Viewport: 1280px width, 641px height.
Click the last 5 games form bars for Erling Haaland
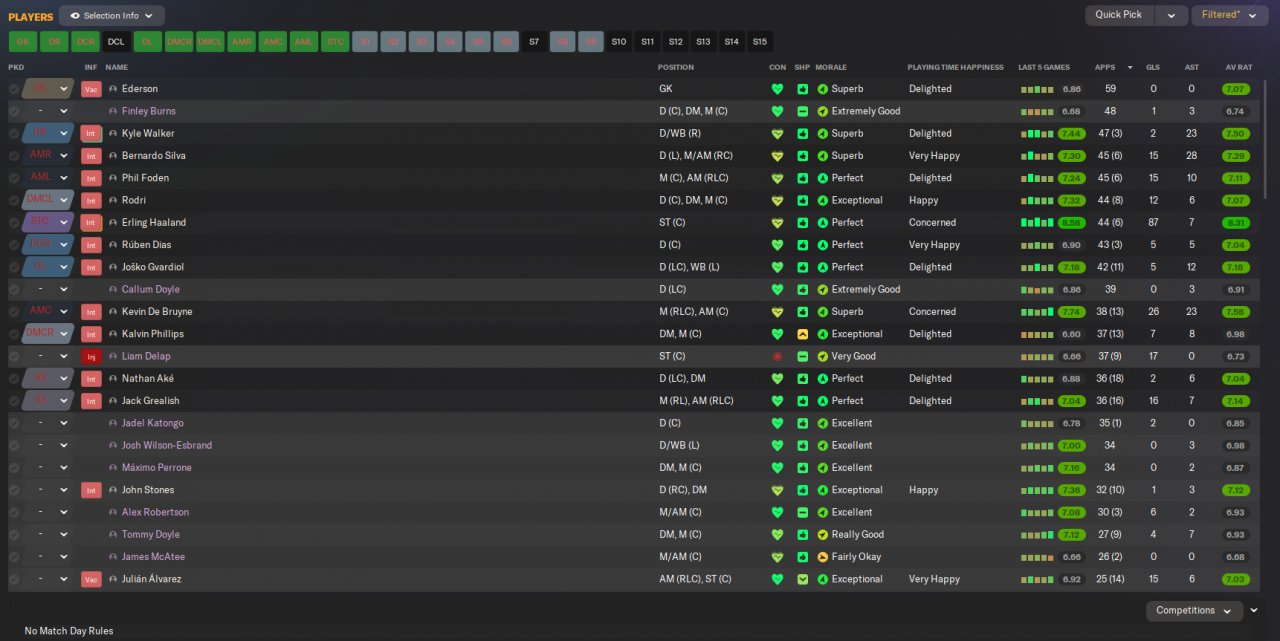click(1037, 222)
